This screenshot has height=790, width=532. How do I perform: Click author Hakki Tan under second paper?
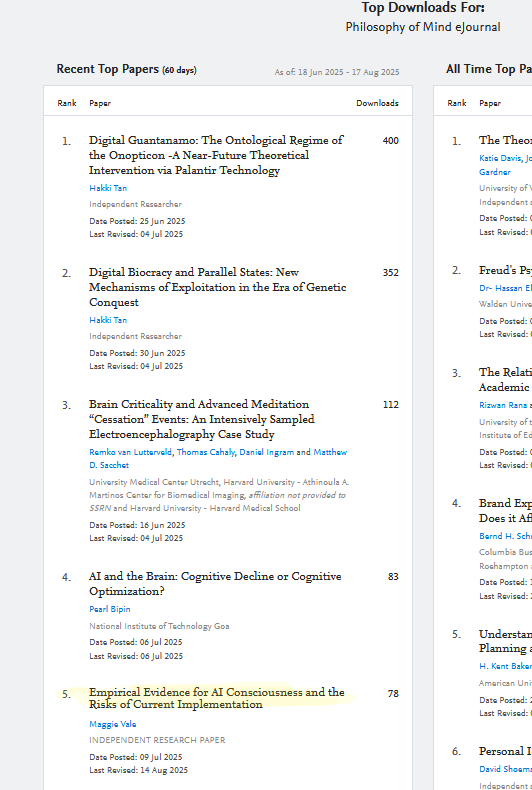(x=108, y=320)
